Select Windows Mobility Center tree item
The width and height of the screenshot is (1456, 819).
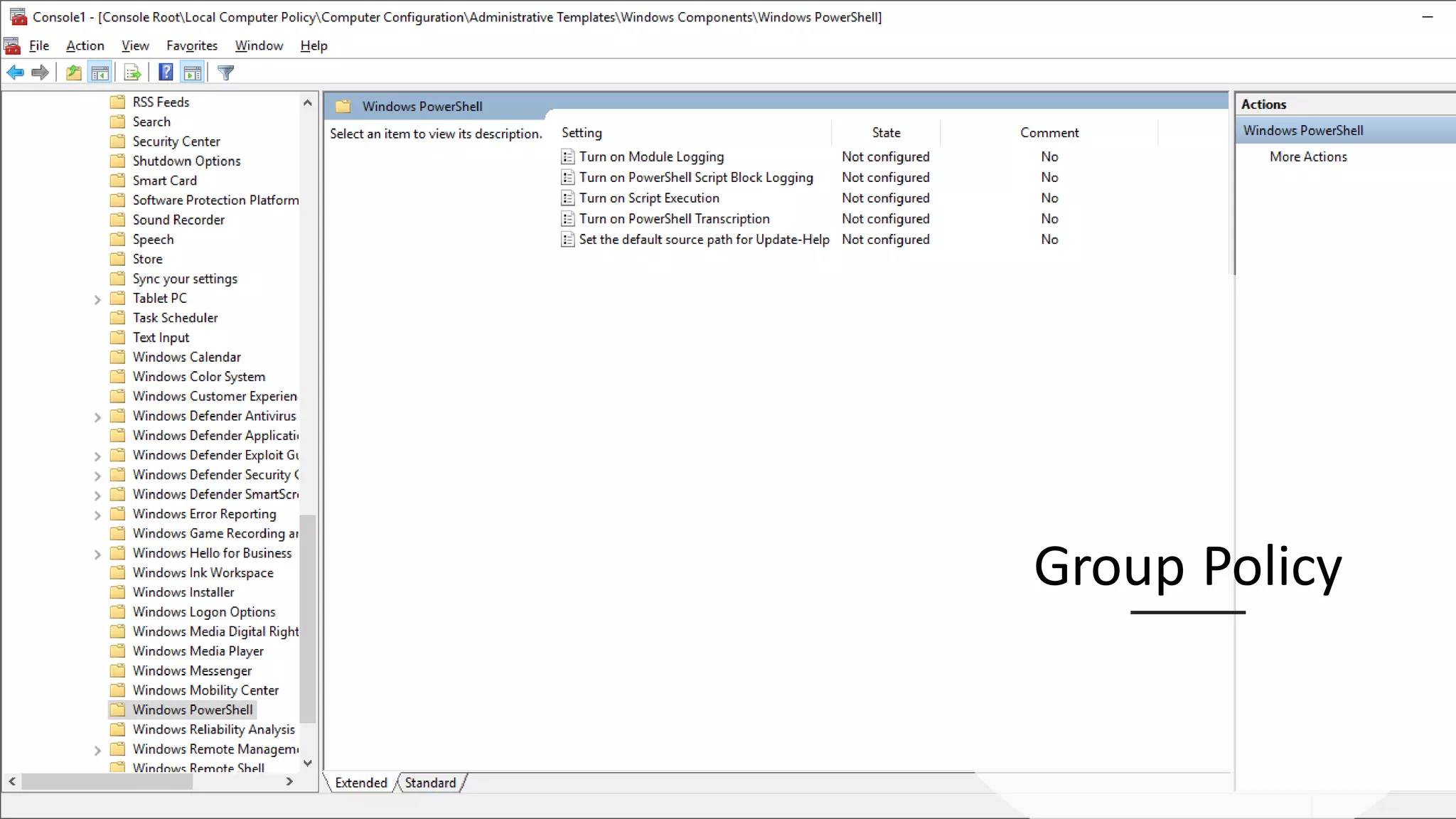(205, 690)
